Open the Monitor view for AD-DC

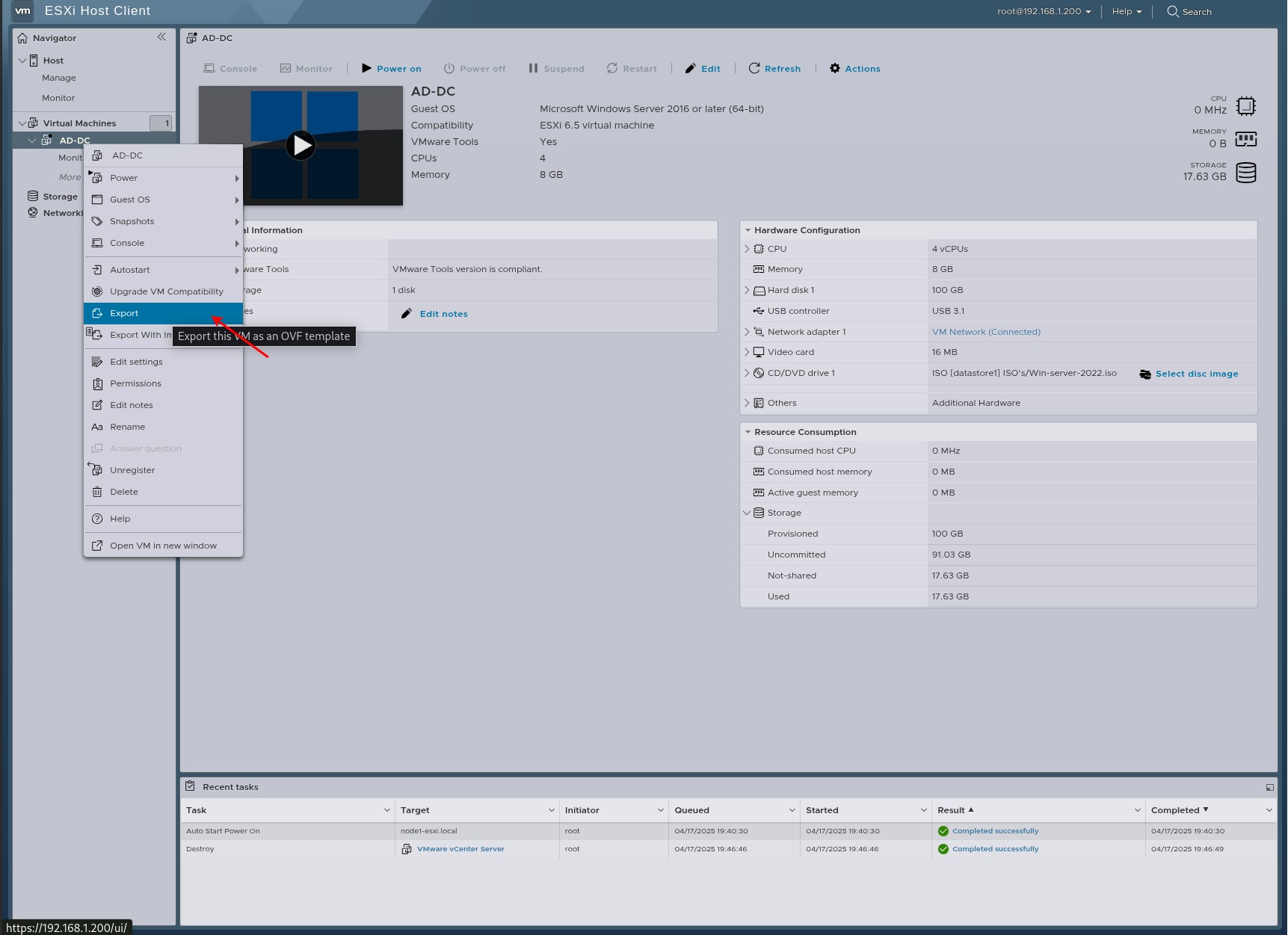[306, 68]
